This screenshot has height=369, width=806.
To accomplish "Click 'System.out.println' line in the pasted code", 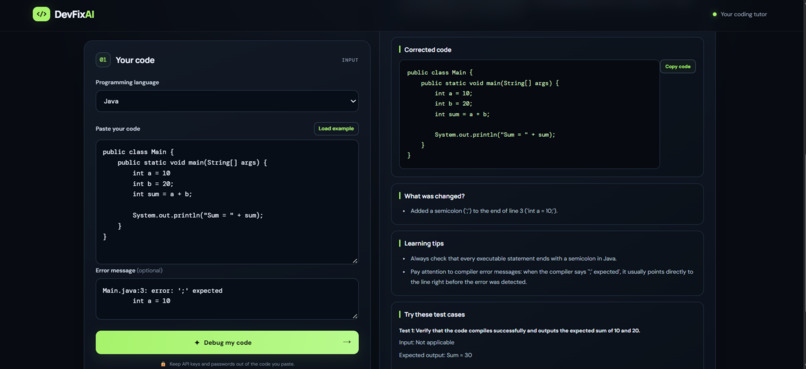I will coord(198,215).
